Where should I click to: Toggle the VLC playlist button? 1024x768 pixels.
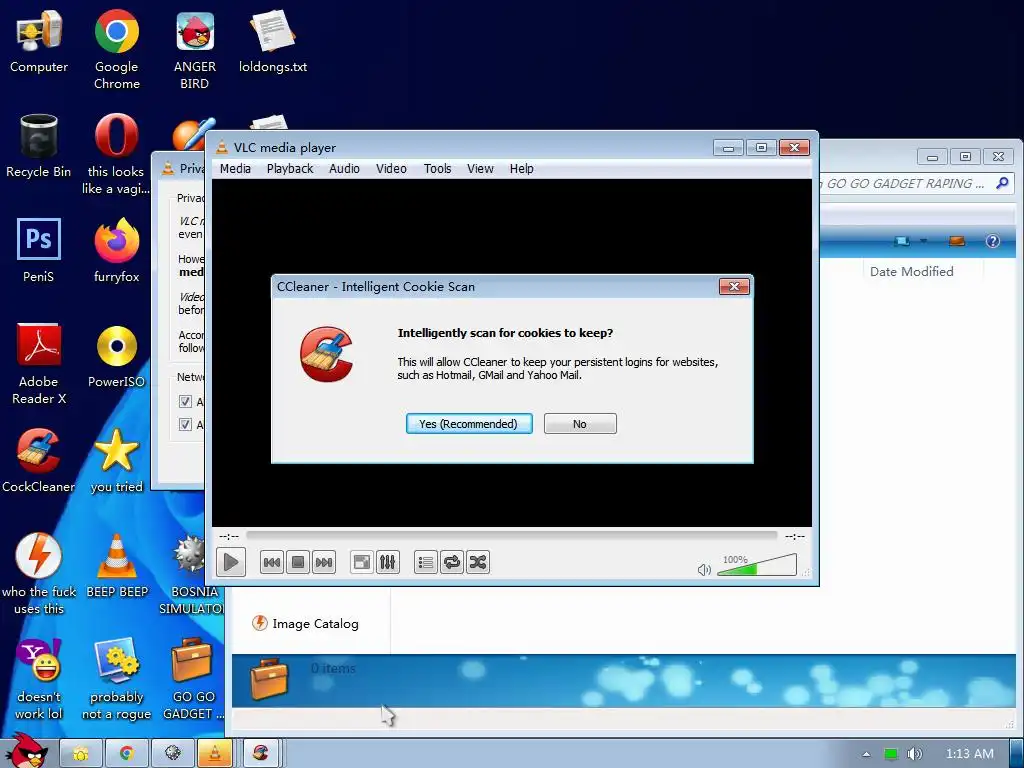(426, 562)
